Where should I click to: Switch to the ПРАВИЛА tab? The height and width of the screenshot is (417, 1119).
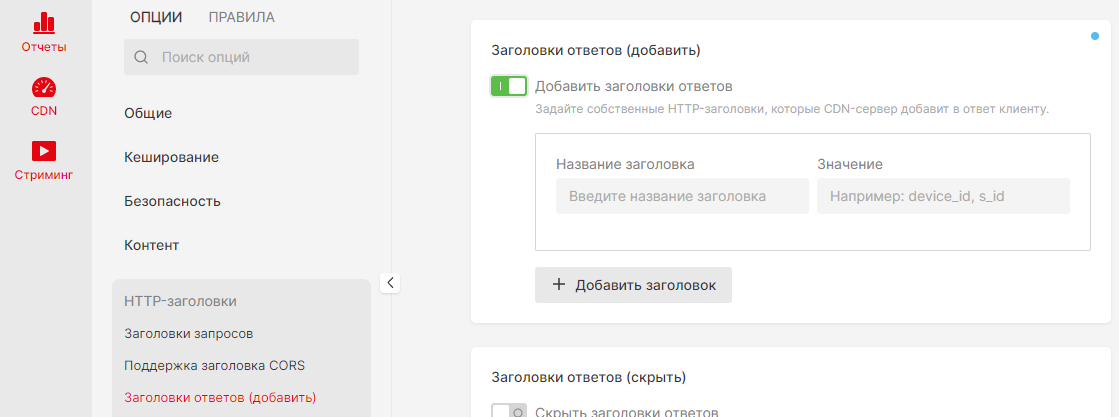(241, 17)
